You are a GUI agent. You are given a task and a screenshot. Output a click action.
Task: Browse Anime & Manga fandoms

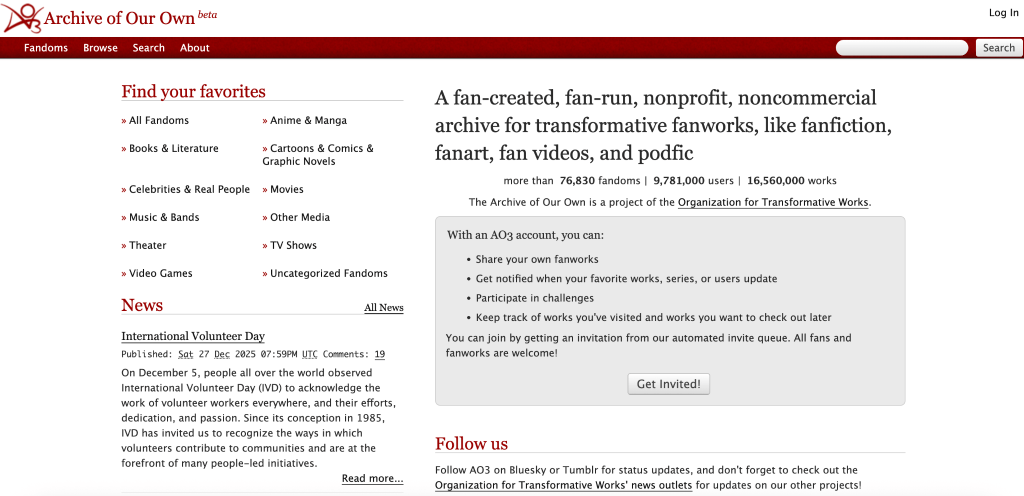tap(308, 121)
